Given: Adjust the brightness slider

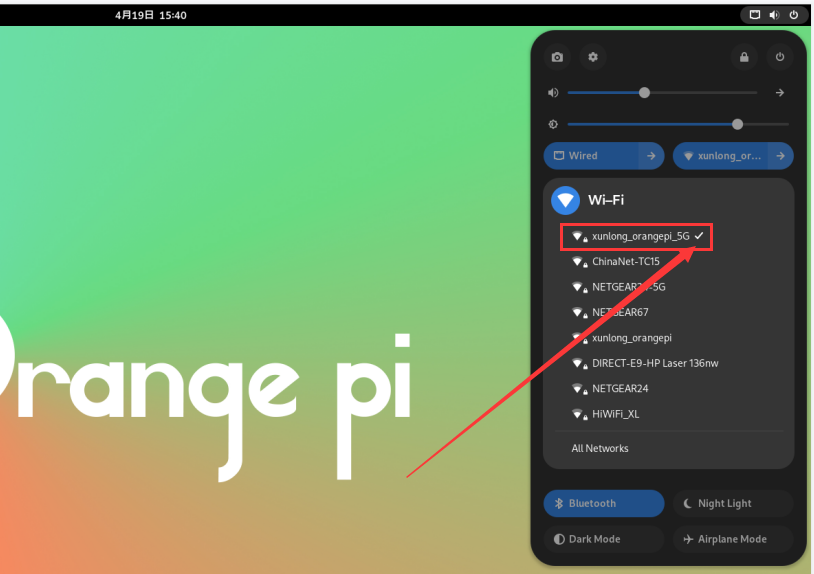Looking at the screenshot, I should point(678,124).
